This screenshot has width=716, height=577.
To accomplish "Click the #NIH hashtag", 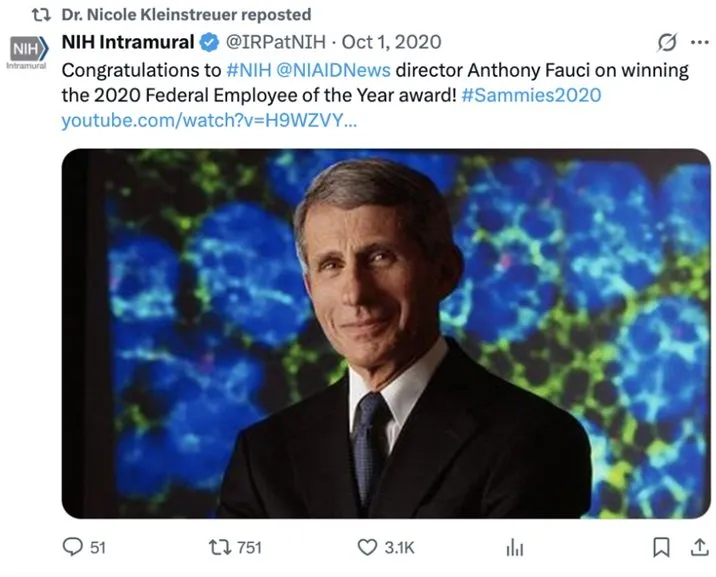I will coord(249,70).
